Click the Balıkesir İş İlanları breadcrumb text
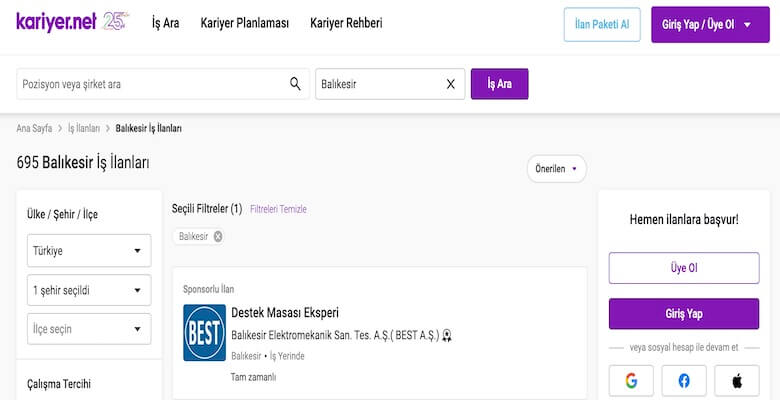This screenshot has height=400, width=780. click(148, 128)
